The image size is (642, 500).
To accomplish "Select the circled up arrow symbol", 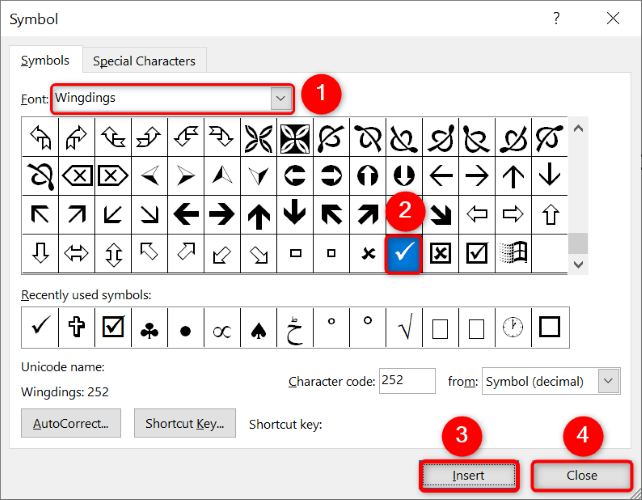I will [x=368, y=176].
